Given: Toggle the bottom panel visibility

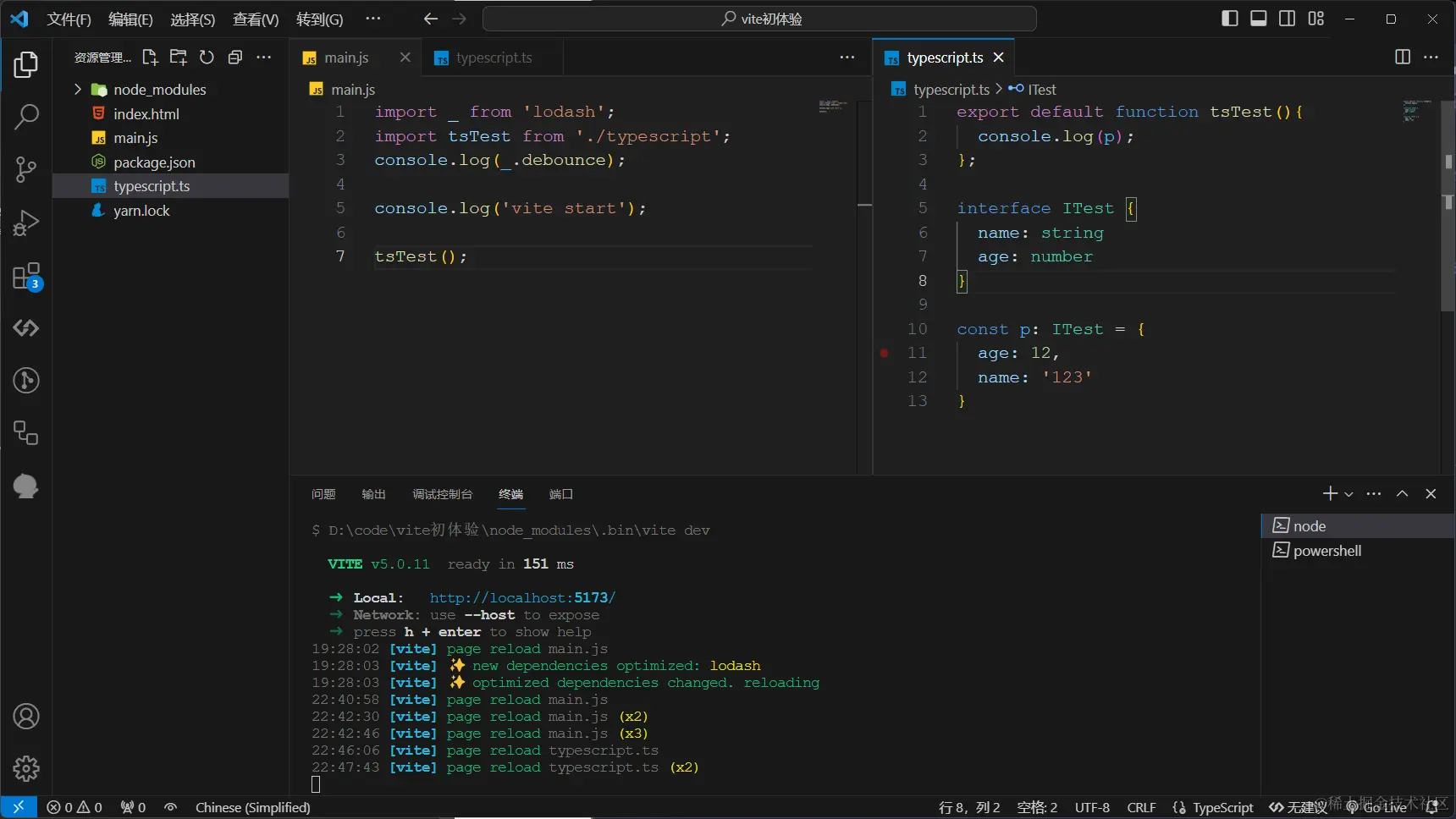Looking at the screenshot, I should click(1259, 19).
